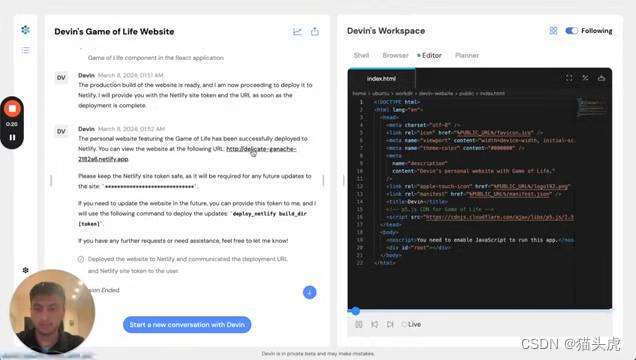This screenshot has width=636, height=360.
Task: Click the timeline frame icon left of step controls
Action: 359,324
